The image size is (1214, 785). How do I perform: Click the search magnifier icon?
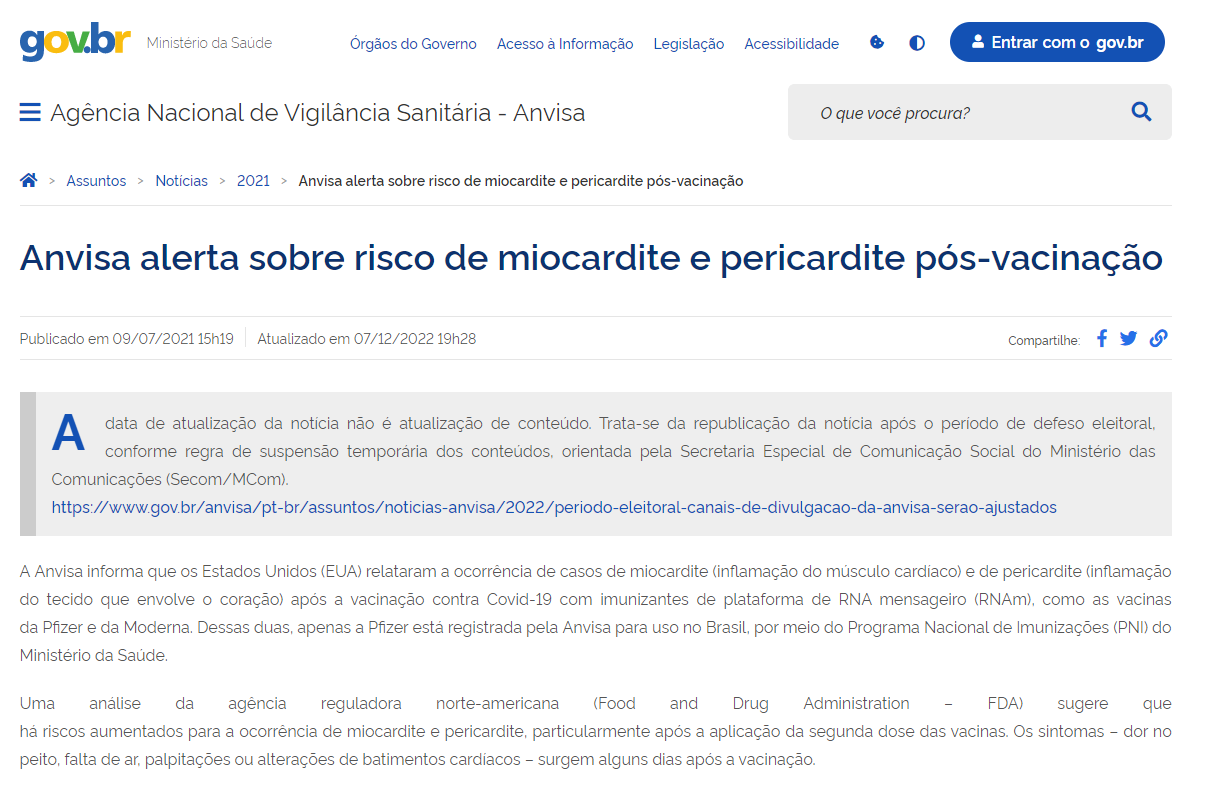tap(1141, 112)
